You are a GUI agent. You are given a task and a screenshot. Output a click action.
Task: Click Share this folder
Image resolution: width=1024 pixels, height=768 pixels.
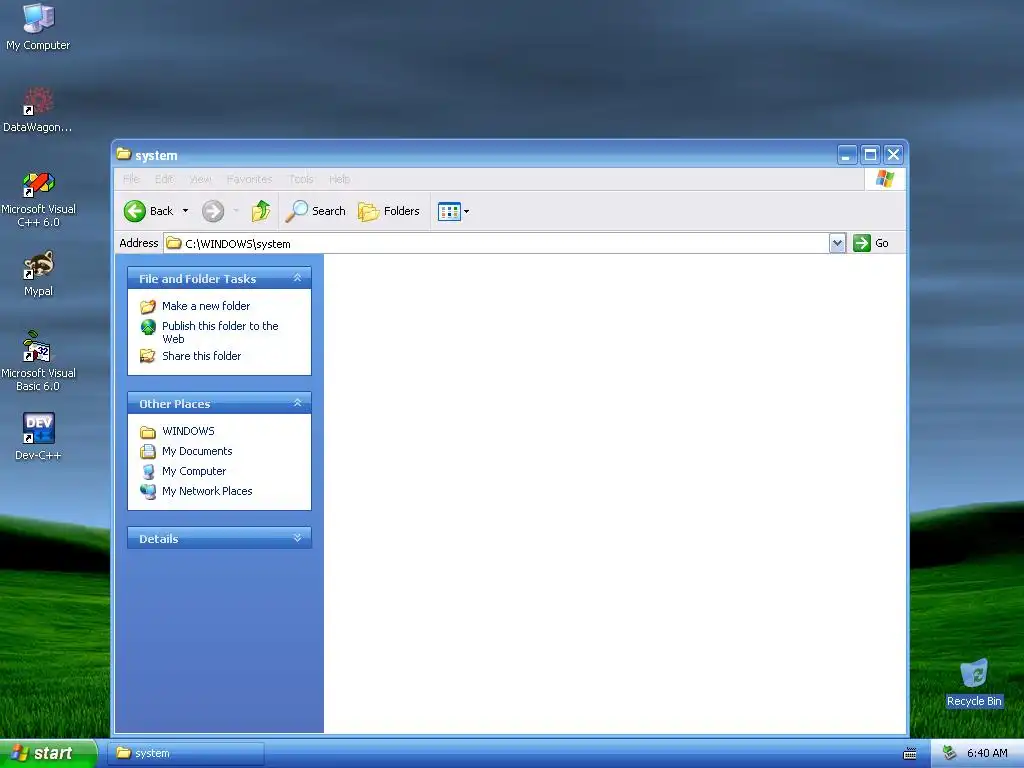point(190,356)
